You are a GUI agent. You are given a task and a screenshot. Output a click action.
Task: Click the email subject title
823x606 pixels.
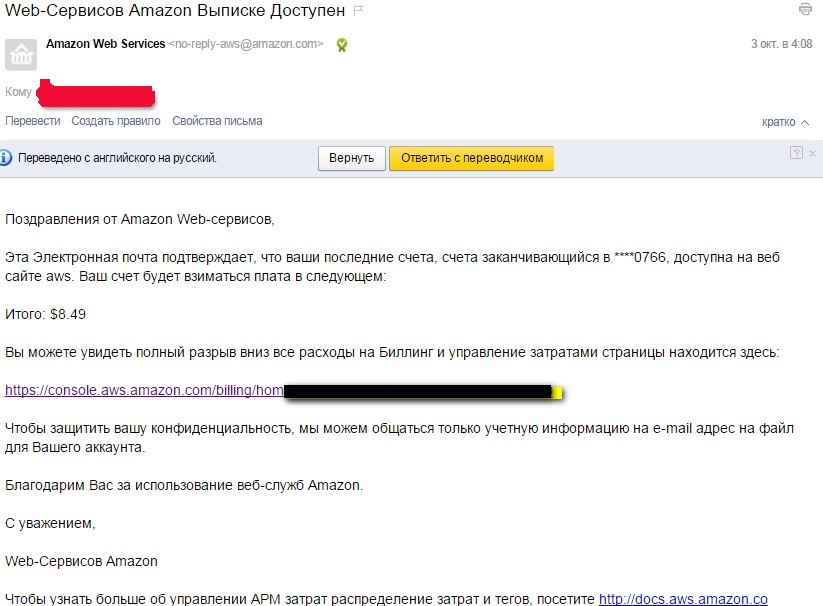click(x=175, y=10)
